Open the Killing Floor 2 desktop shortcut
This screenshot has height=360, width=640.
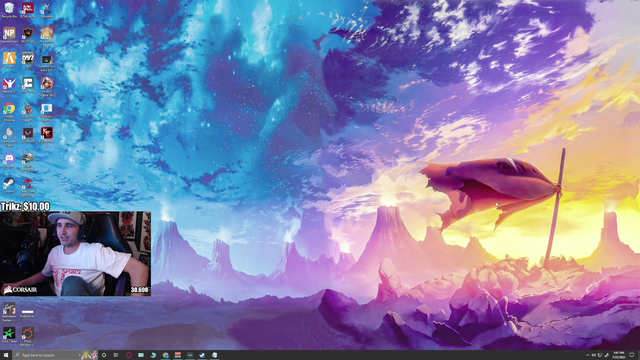coord(47,134)
